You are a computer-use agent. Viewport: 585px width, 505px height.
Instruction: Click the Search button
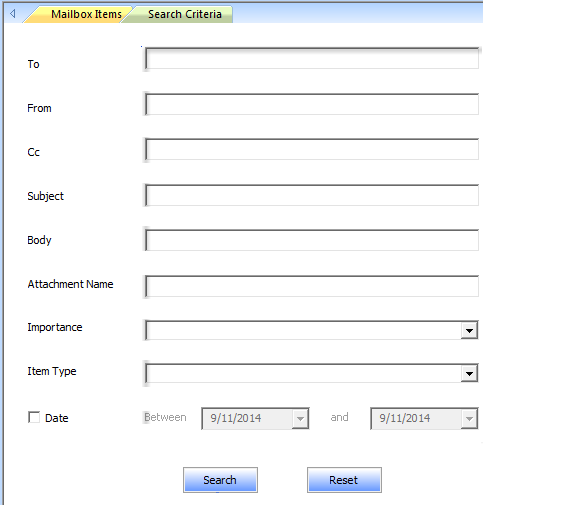pyautogui.click(x=220, y=480)
